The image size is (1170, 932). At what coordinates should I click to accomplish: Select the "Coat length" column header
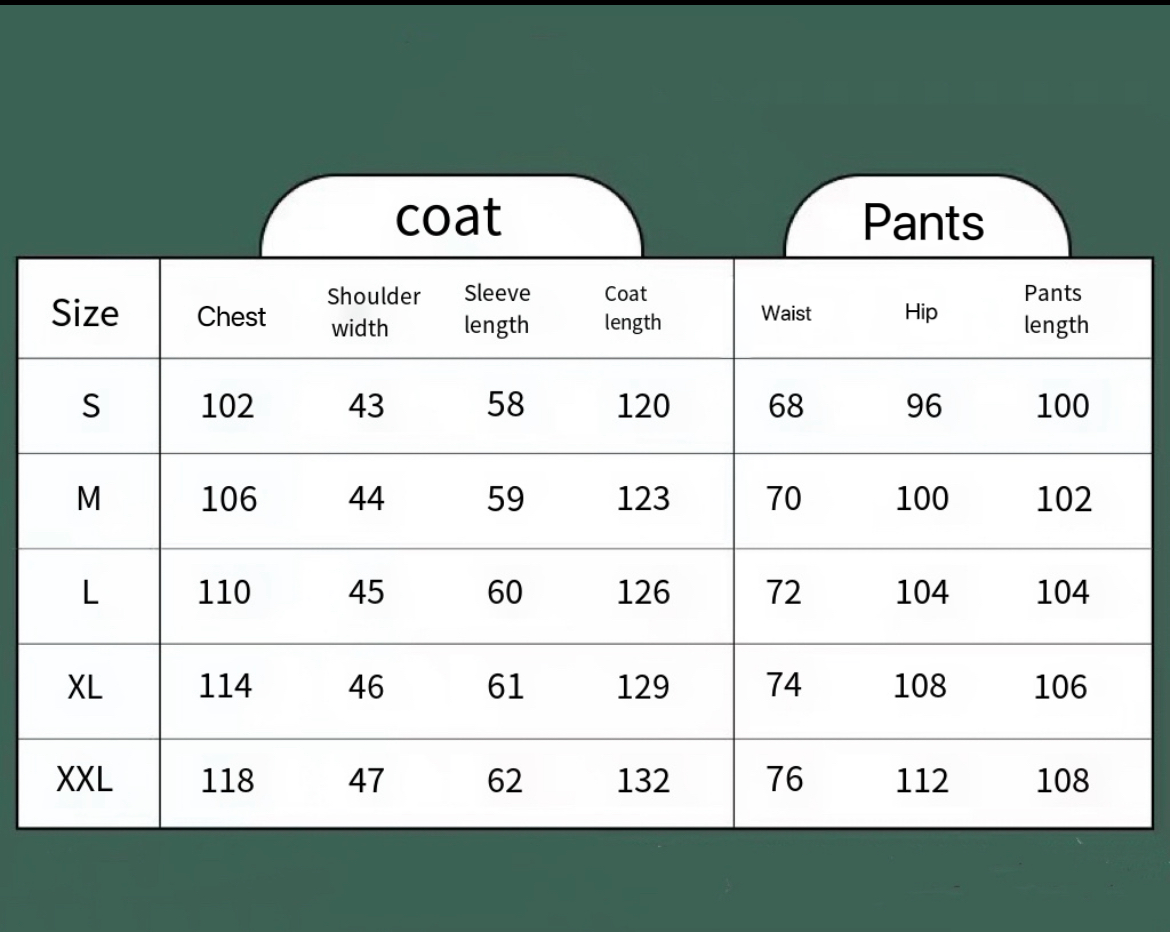(x=632, y=308)
